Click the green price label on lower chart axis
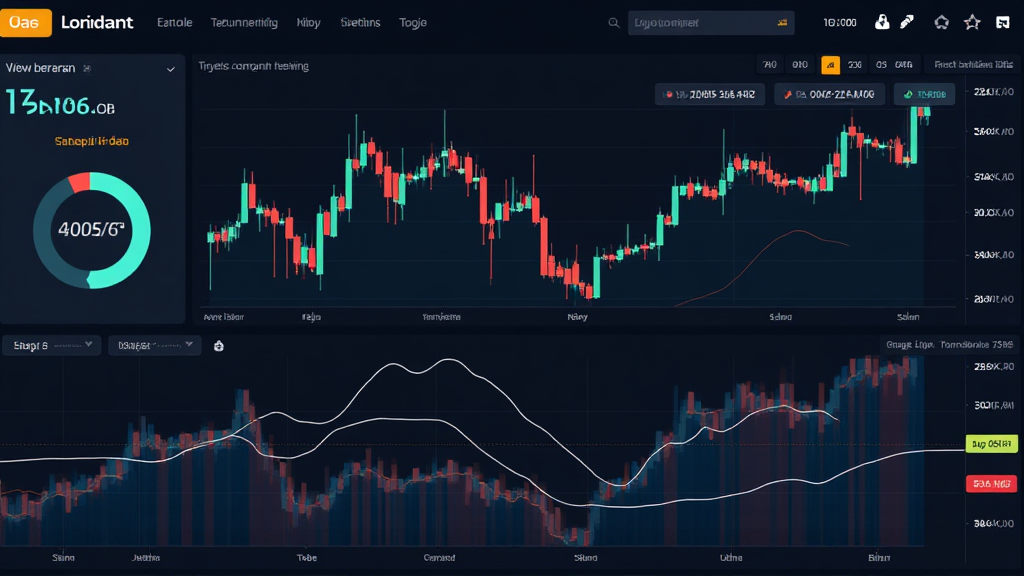This screenshot has width=1024, height=576. pos(991,443)
